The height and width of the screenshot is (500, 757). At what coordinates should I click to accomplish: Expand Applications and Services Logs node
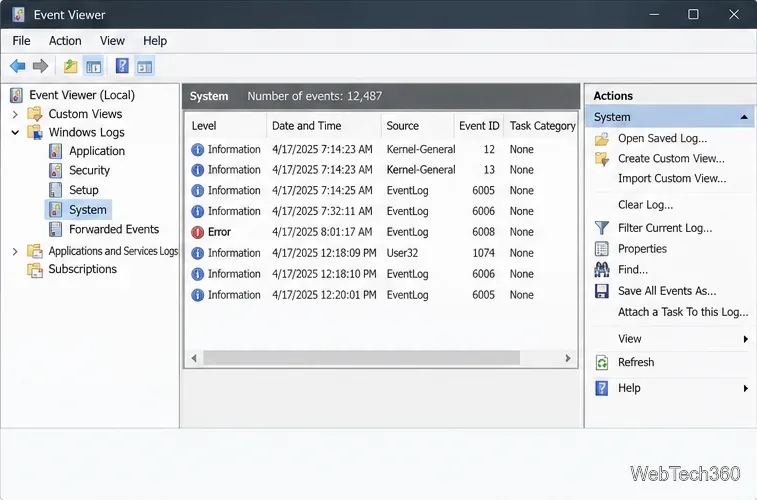(x=15, y=251)
